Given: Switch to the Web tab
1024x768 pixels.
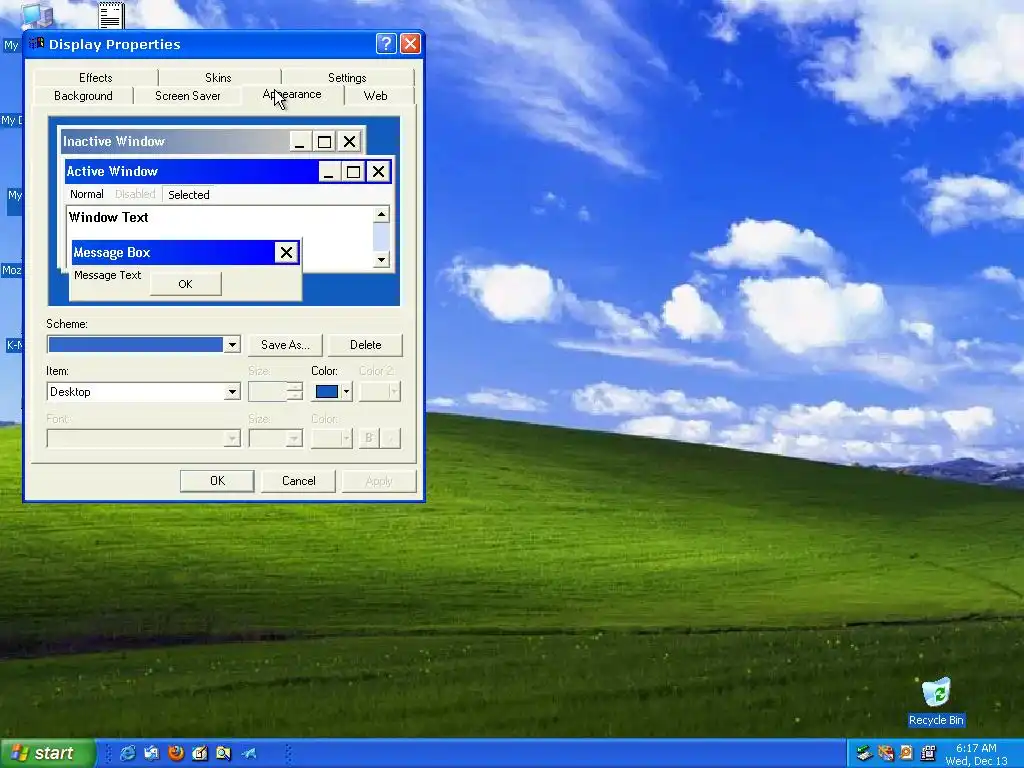Looking at the screenshot, I should 376,96.
